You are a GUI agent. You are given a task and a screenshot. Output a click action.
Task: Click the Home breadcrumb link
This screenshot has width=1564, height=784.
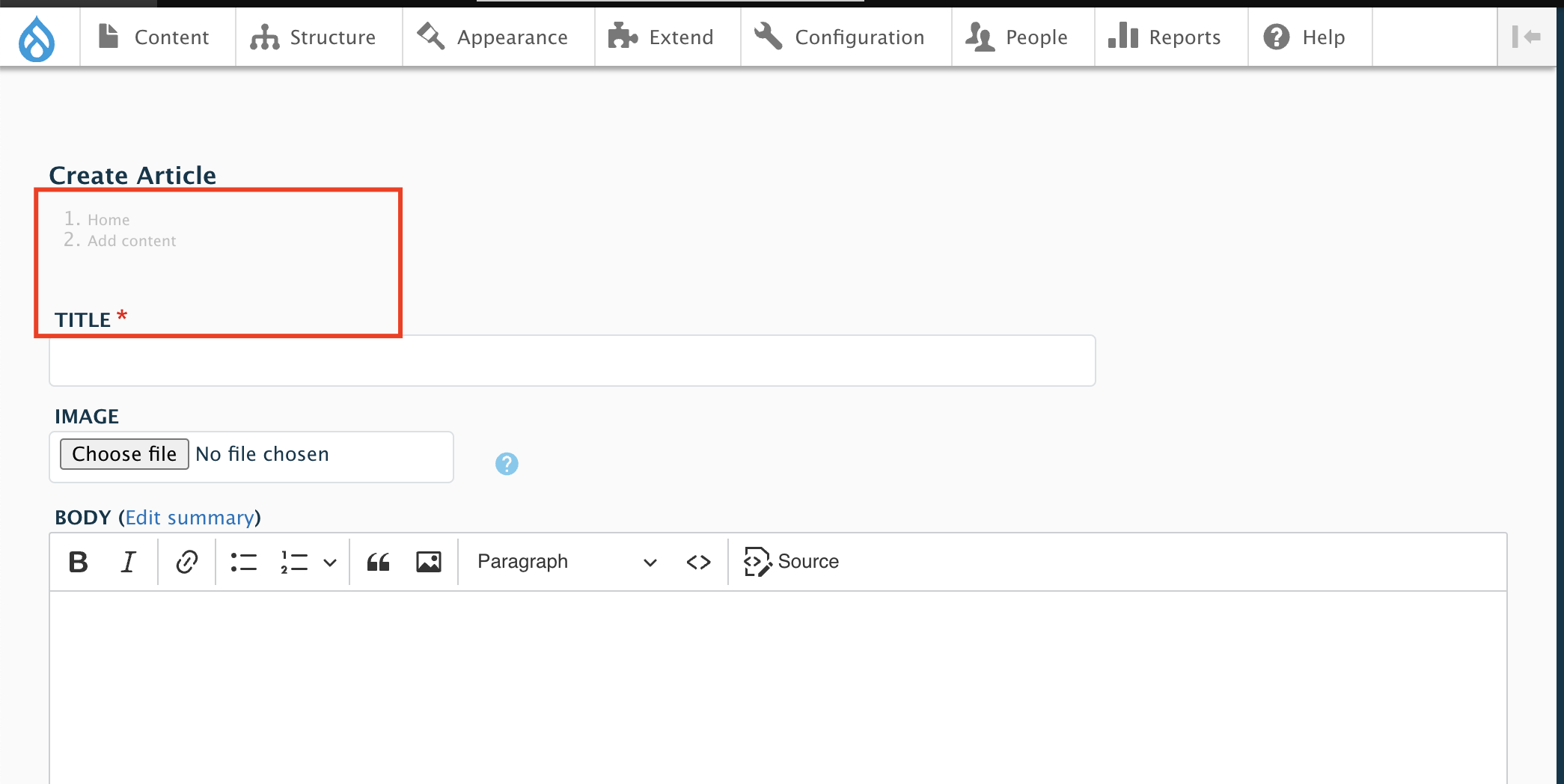(x=109, y=219)
